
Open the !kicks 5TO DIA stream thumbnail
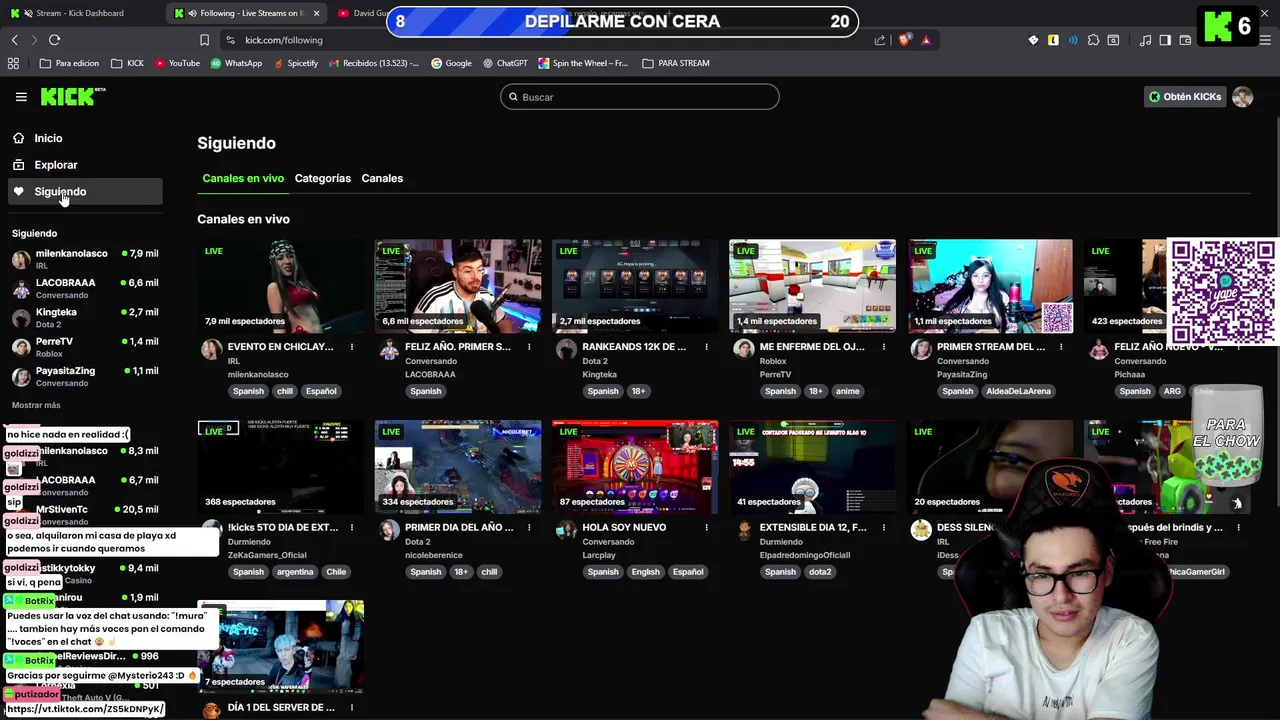pyautogui.click(x=281, y=466)
